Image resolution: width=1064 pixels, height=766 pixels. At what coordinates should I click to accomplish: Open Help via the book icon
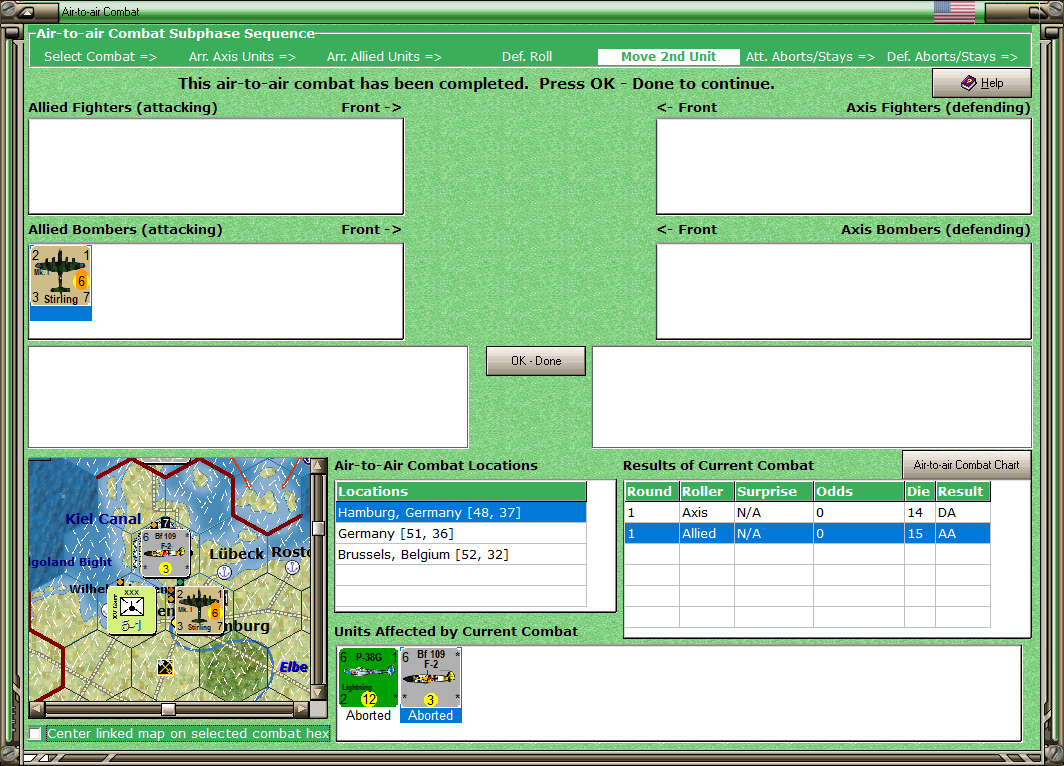pos(982,83)
